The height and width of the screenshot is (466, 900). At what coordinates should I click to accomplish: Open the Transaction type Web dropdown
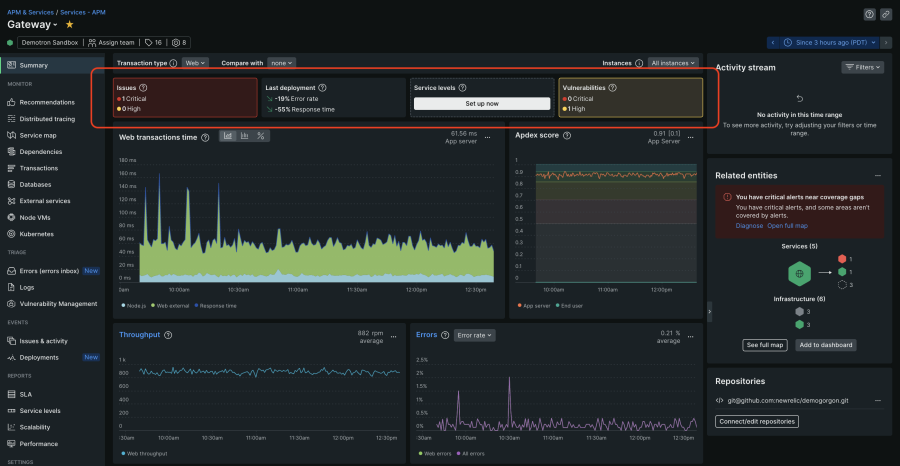point(195,62)
